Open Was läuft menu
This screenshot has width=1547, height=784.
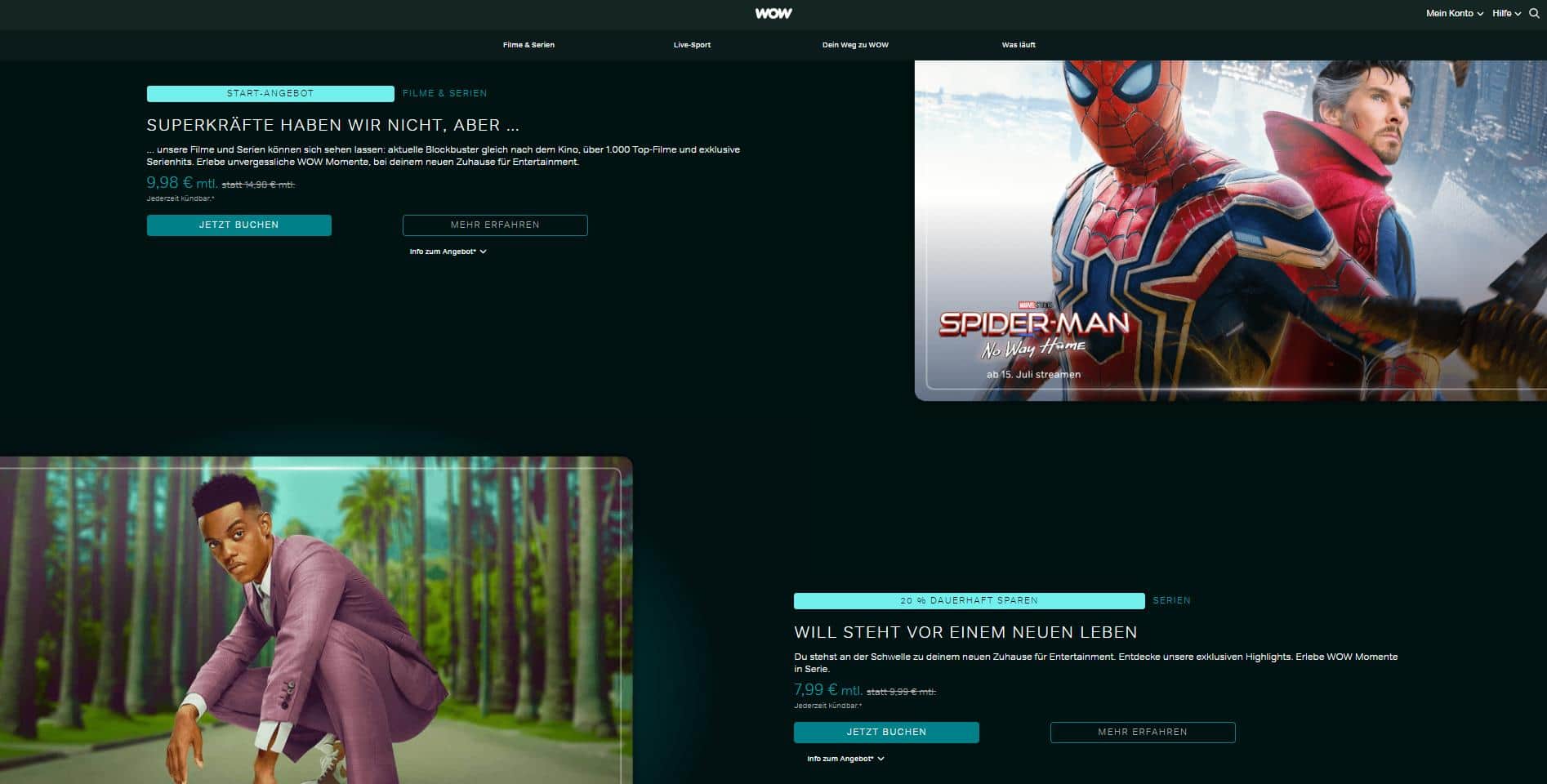click(x=1019, y=45)
